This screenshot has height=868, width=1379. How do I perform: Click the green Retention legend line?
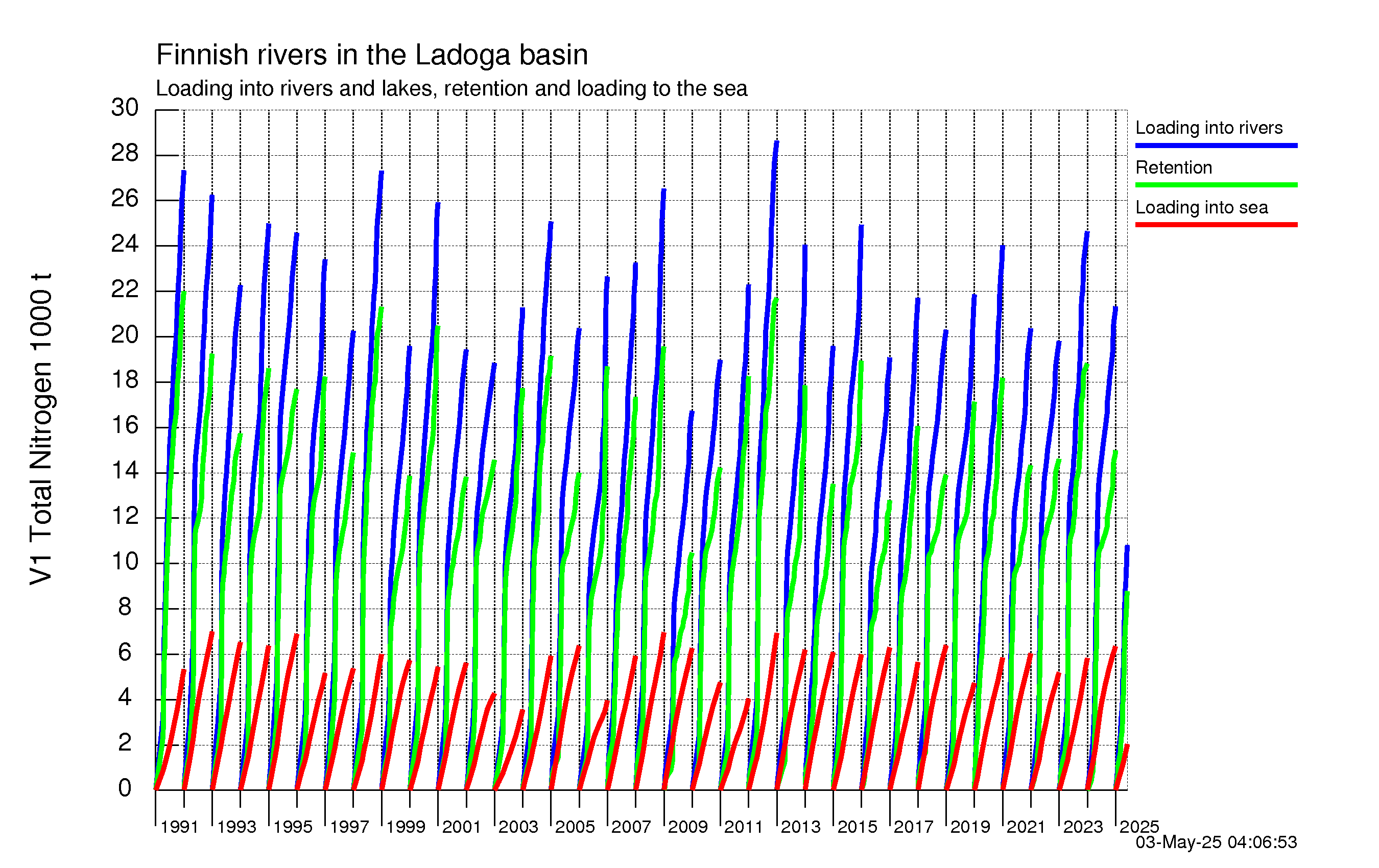pos(1217,185)
